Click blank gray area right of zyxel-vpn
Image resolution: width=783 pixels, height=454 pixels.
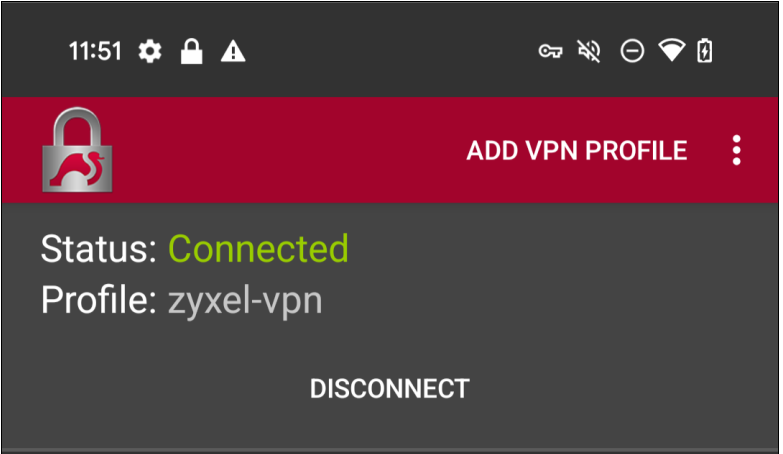point(550,300)
